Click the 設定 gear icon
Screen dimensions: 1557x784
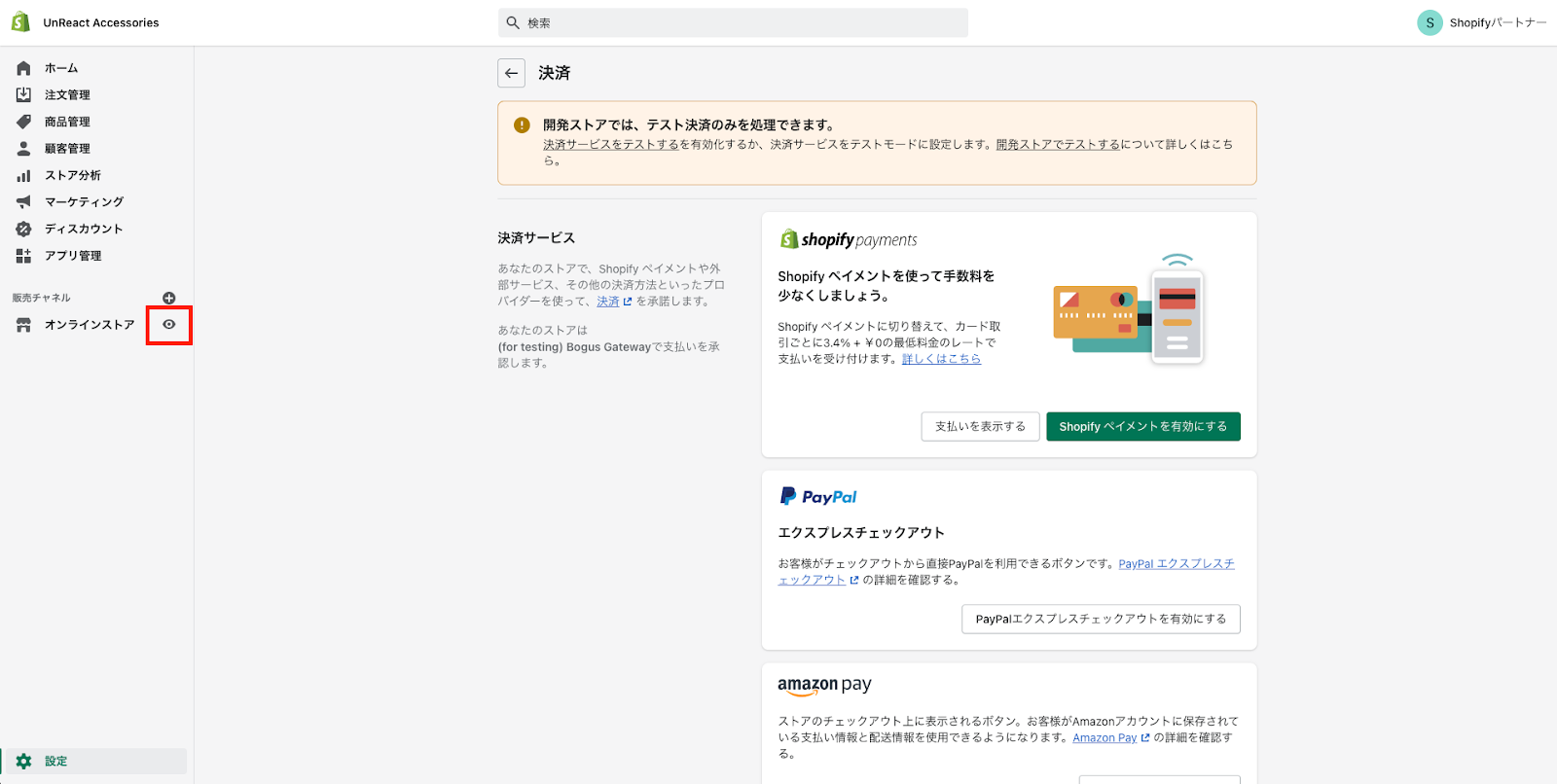coord(23,762)
